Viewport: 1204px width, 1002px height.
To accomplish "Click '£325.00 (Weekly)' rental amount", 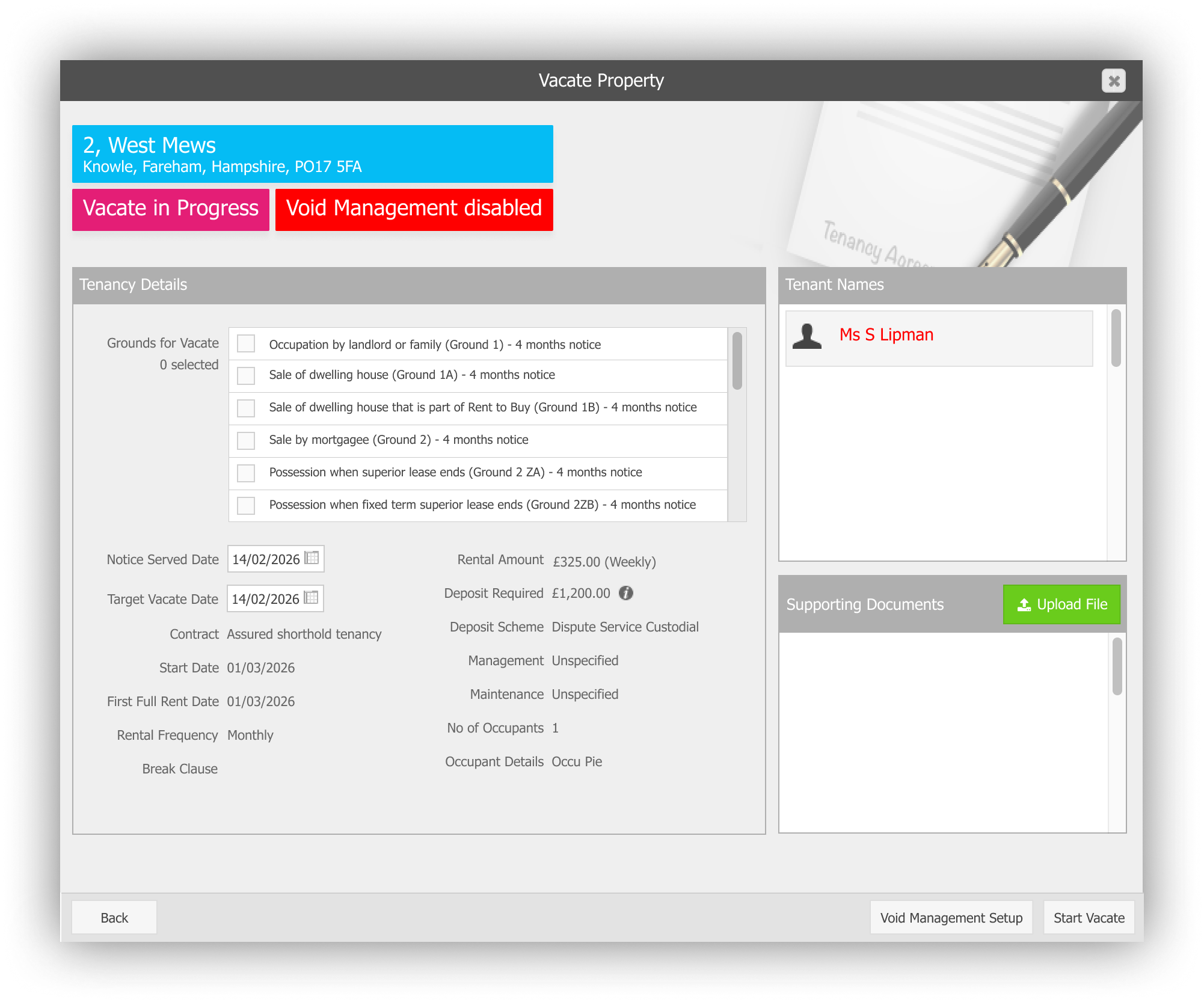I will point(604,562).
